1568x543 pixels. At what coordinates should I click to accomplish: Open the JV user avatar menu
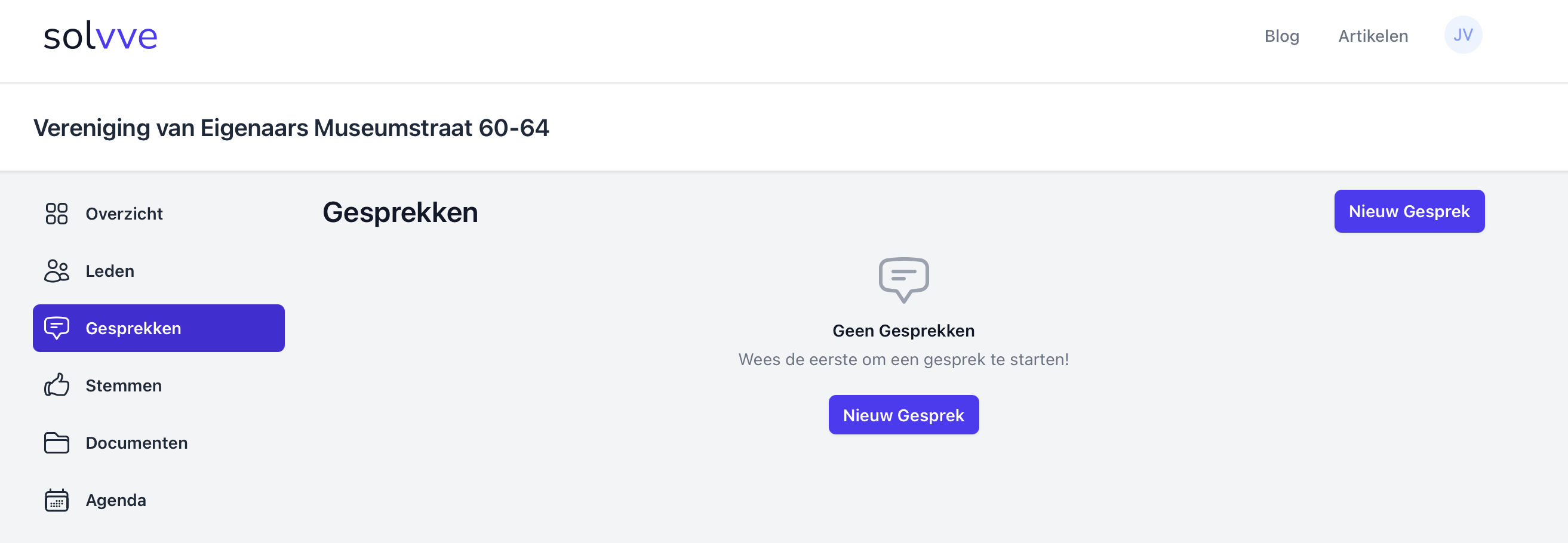pos(1463,35)
